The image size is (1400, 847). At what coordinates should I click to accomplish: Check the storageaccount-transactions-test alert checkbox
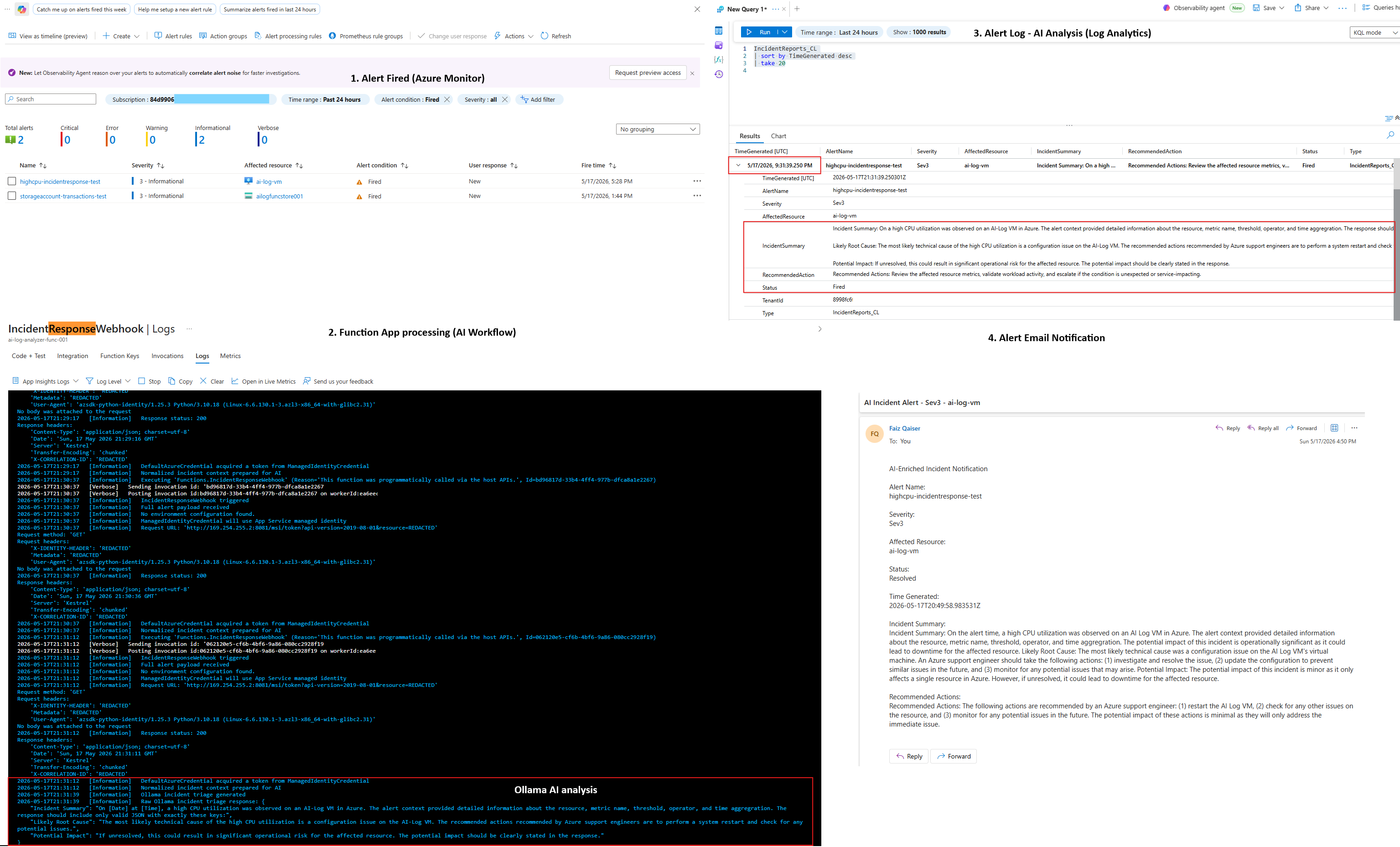[x=11, y=196]
